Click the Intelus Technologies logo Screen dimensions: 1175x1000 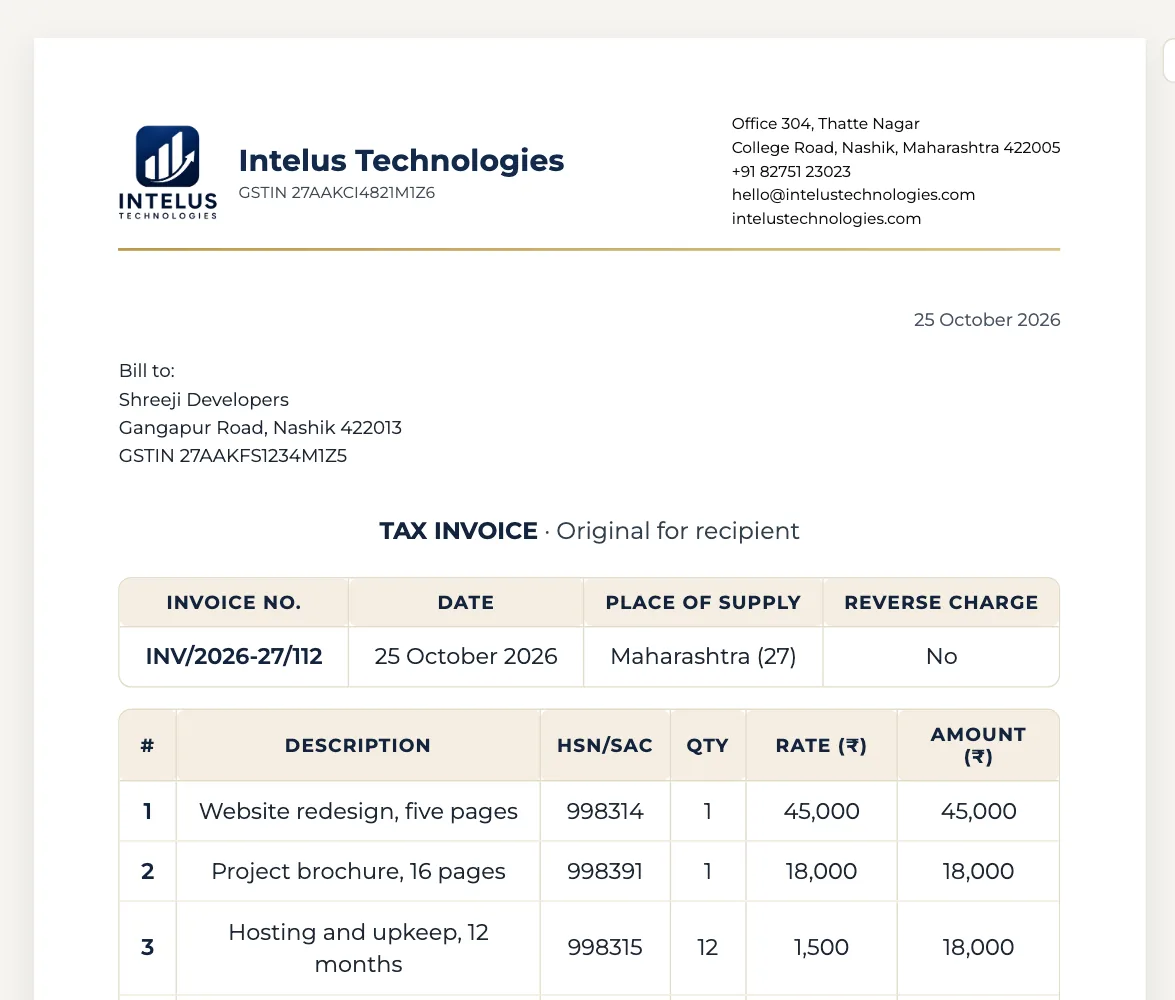click(x=168, y=172)
